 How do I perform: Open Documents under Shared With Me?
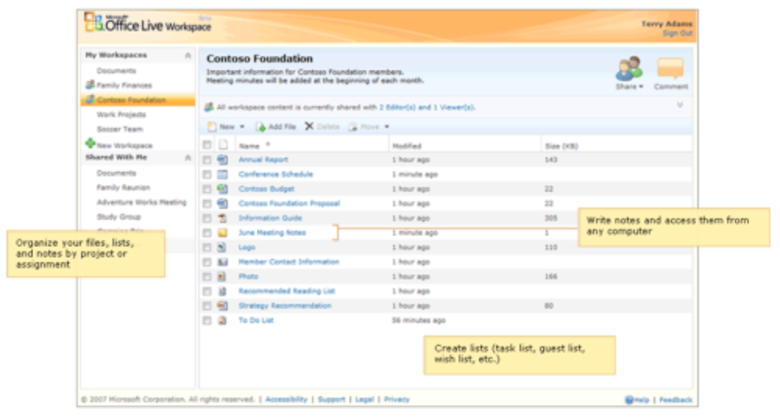(x=116, y=173)
